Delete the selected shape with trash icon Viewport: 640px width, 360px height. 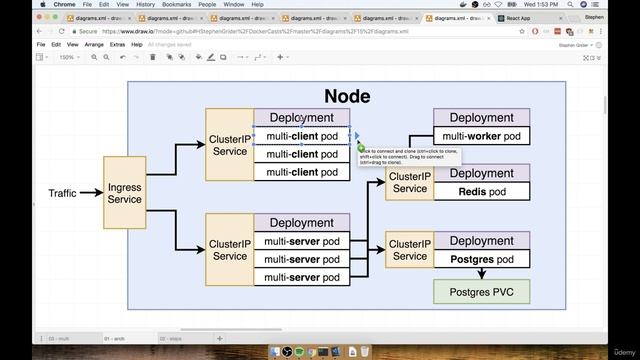click(153, 58)
